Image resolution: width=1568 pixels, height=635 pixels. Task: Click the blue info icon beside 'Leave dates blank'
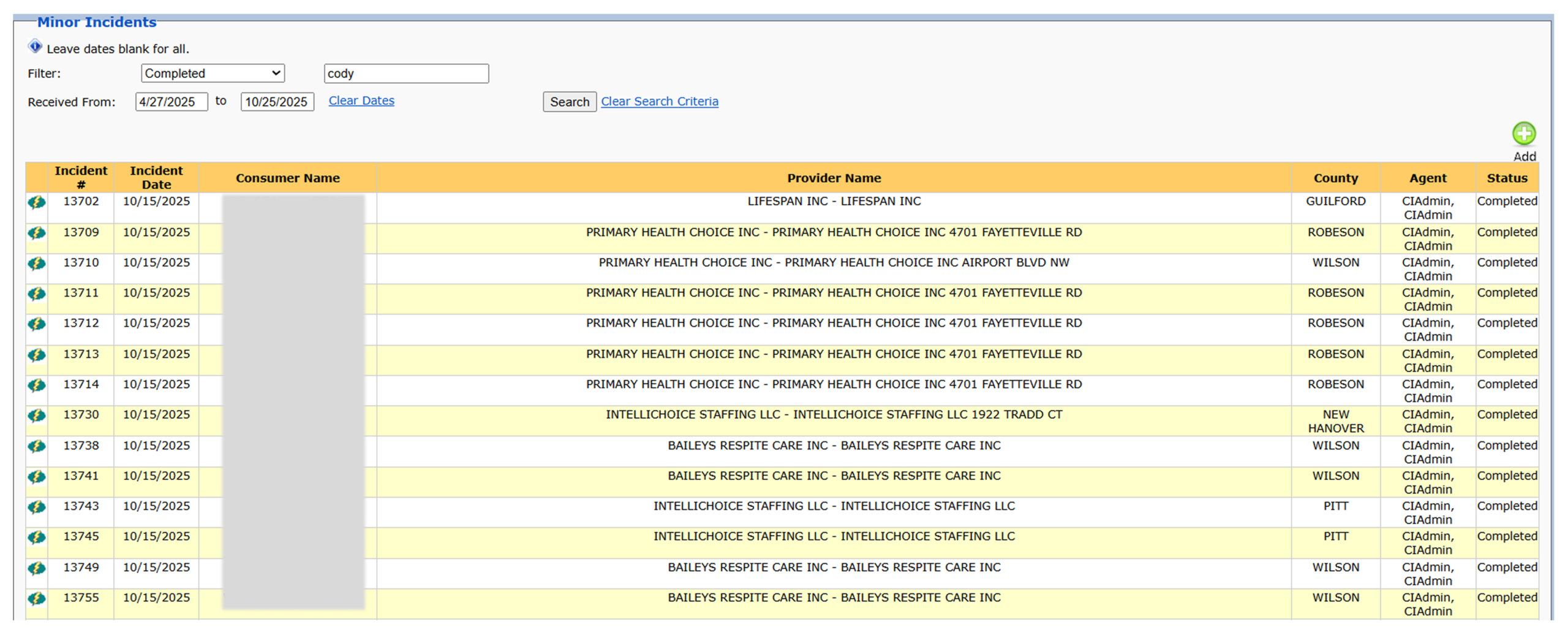(35, 47)
